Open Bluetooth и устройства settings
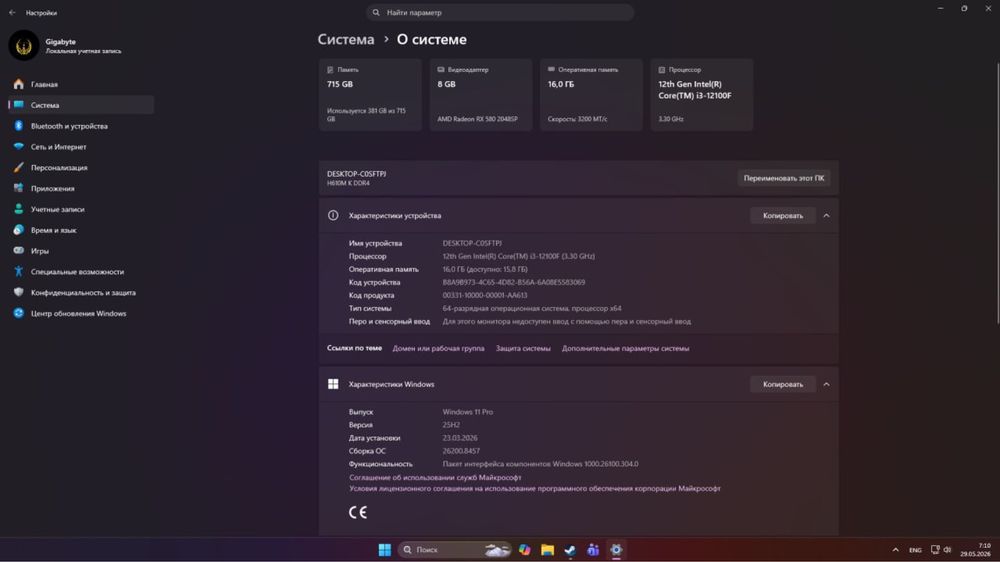This screenshot has width=1000, height=562. [81, 126]
